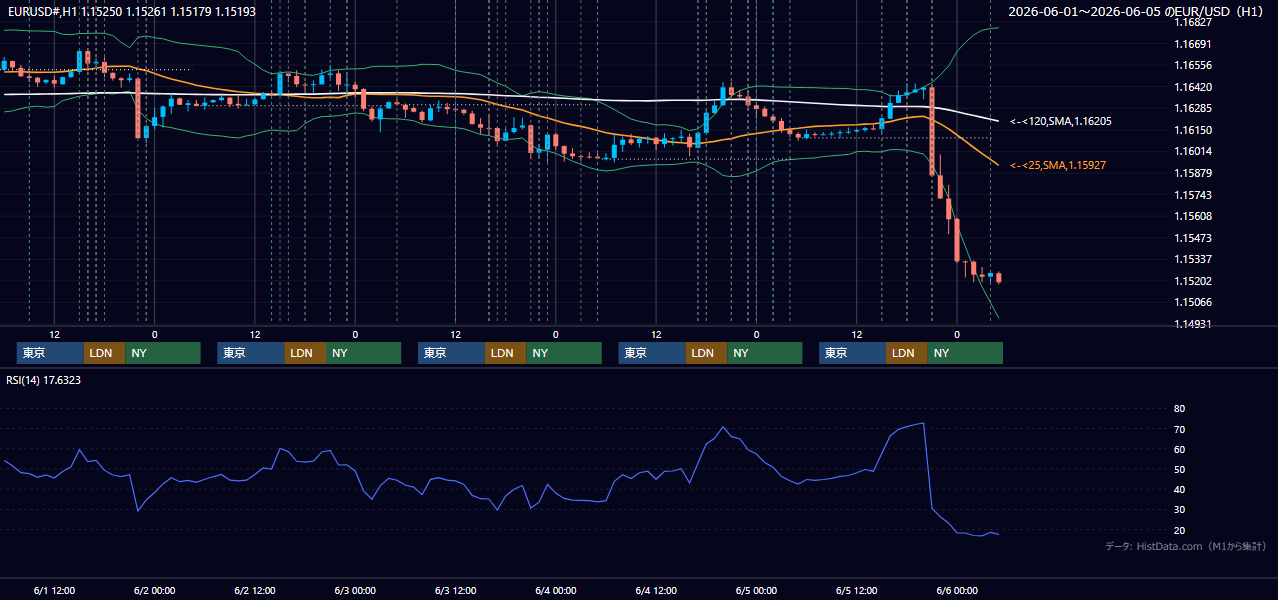The image size is (1278, 600).
Task: Click the <-<25,SMA,1.15927 label
Action: 1058,165
